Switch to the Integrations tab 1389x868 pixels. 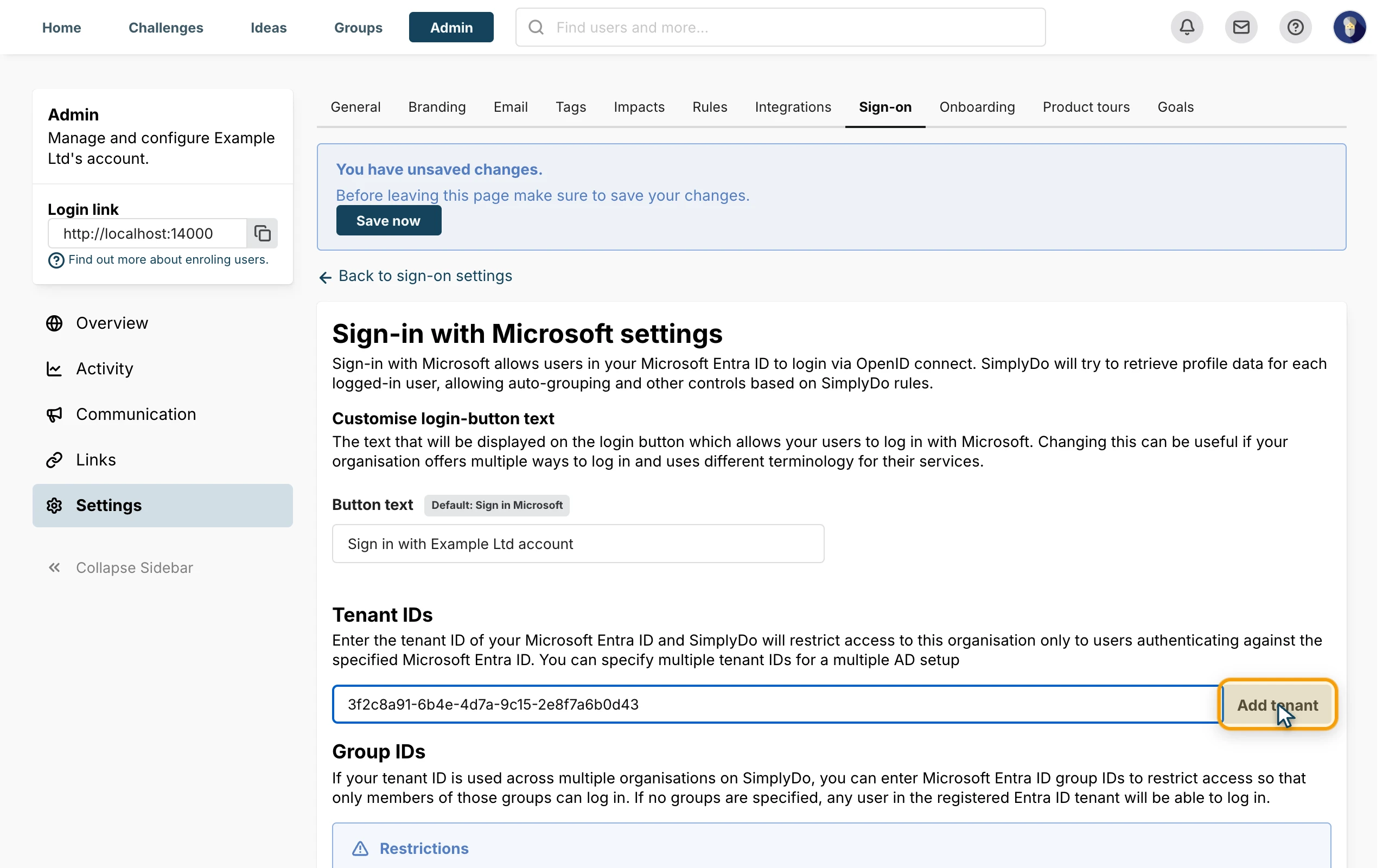[x=793, y=107]
